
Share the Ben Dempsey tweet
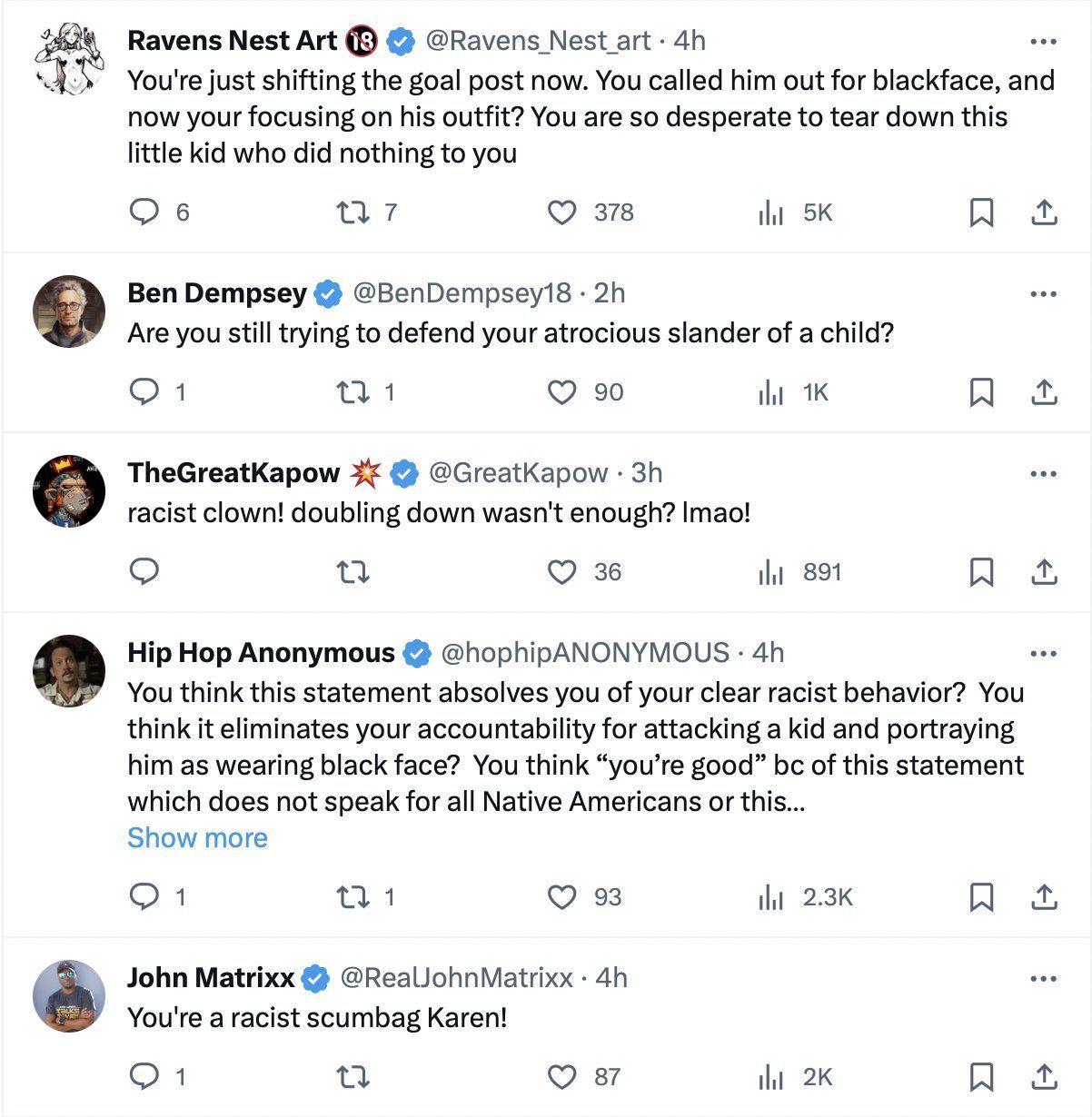[x=1045, y=392]
